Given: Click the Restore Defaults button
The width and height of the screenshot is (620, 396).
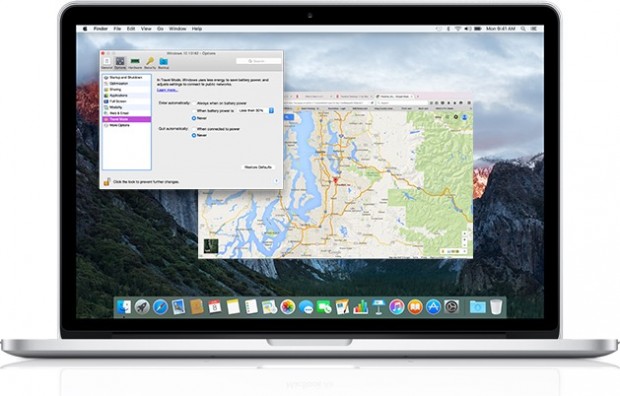Looking at the screenshot, I should tap(258, 167).
